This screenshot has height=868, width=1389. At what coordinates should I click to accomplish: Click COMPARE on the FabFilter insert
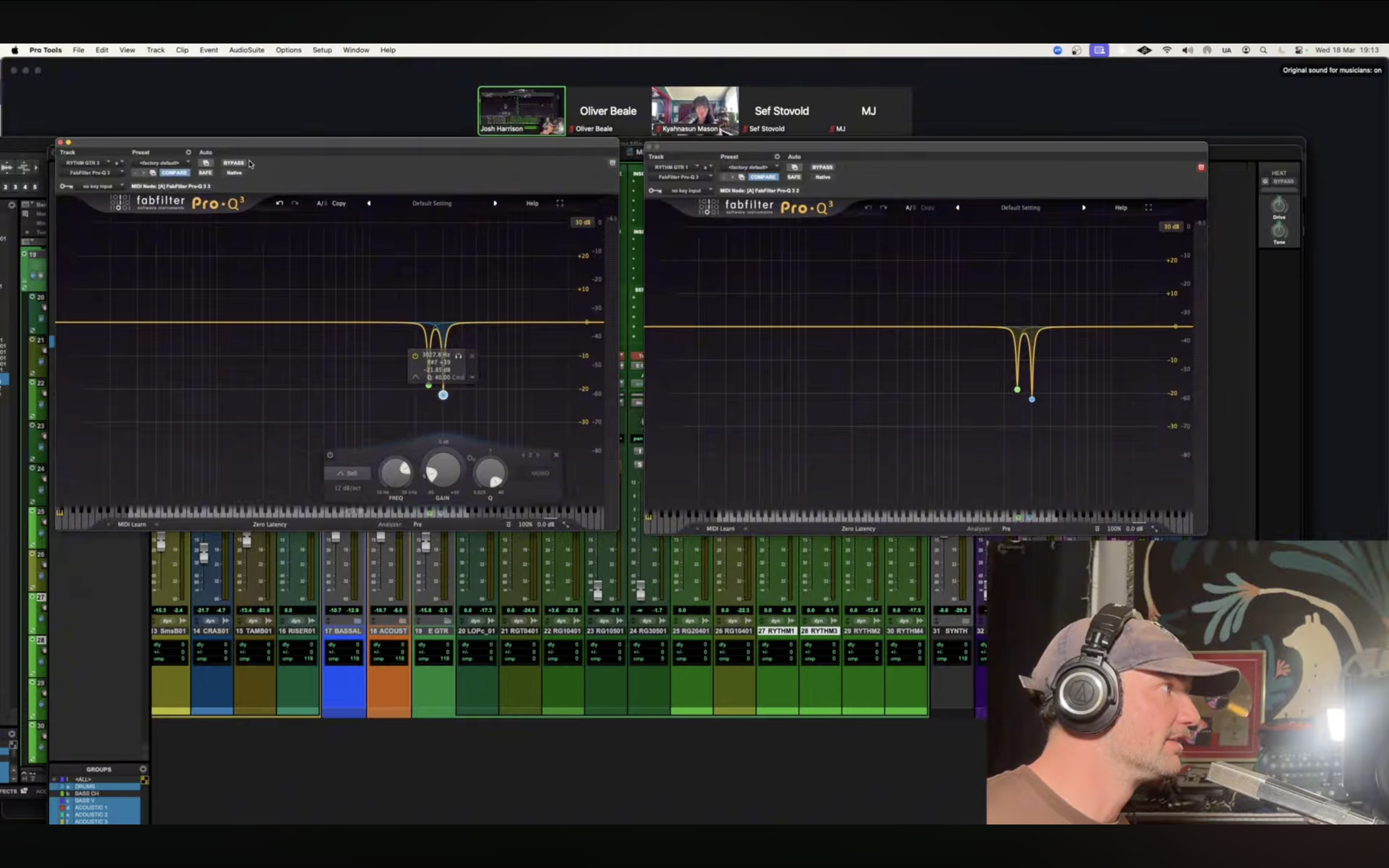[x=174, y=172]
